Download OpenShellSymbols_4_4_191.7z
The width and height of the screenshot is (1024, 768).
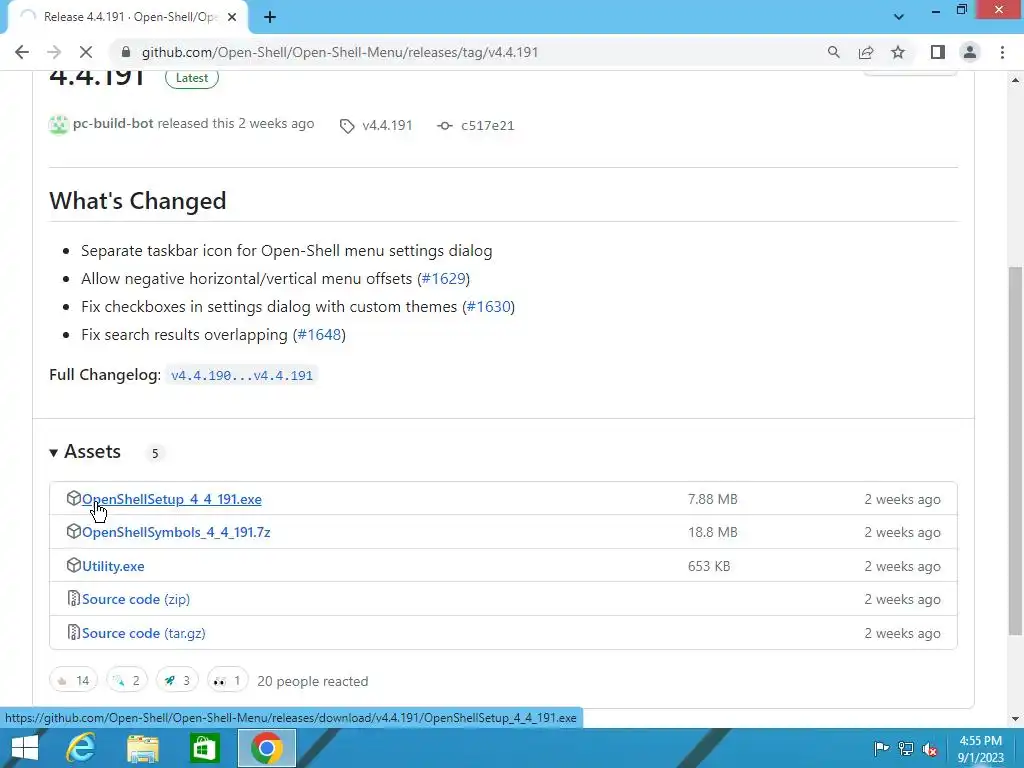point(176,532)
